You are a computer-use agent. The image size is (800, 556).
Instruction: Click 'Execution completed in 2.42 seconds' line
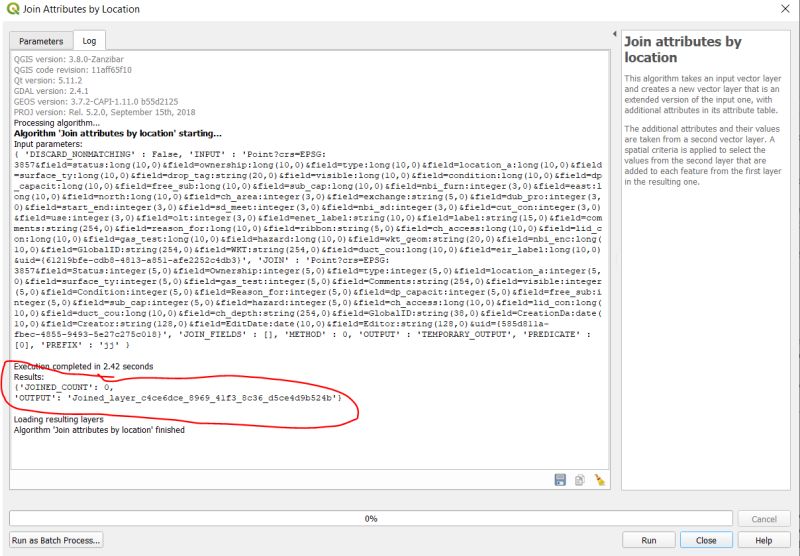coord(83,366)
